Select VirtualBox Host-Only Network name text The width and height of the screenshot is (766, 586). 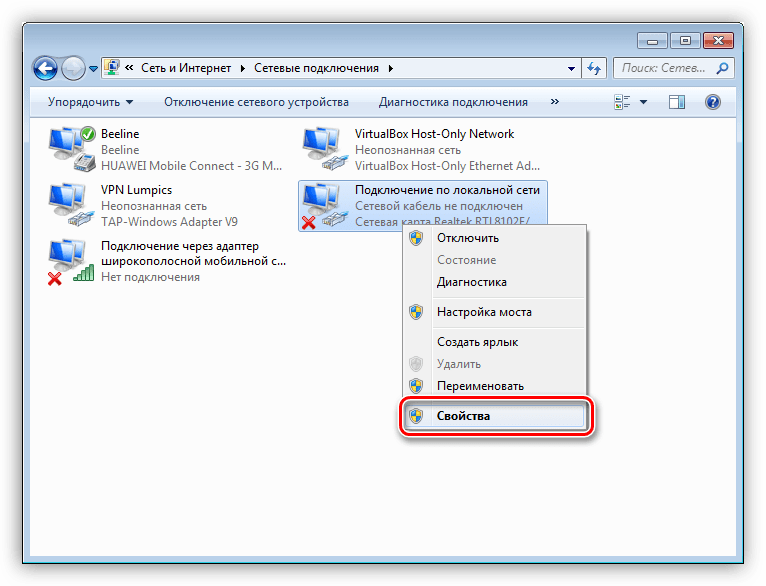pos(434,134)
